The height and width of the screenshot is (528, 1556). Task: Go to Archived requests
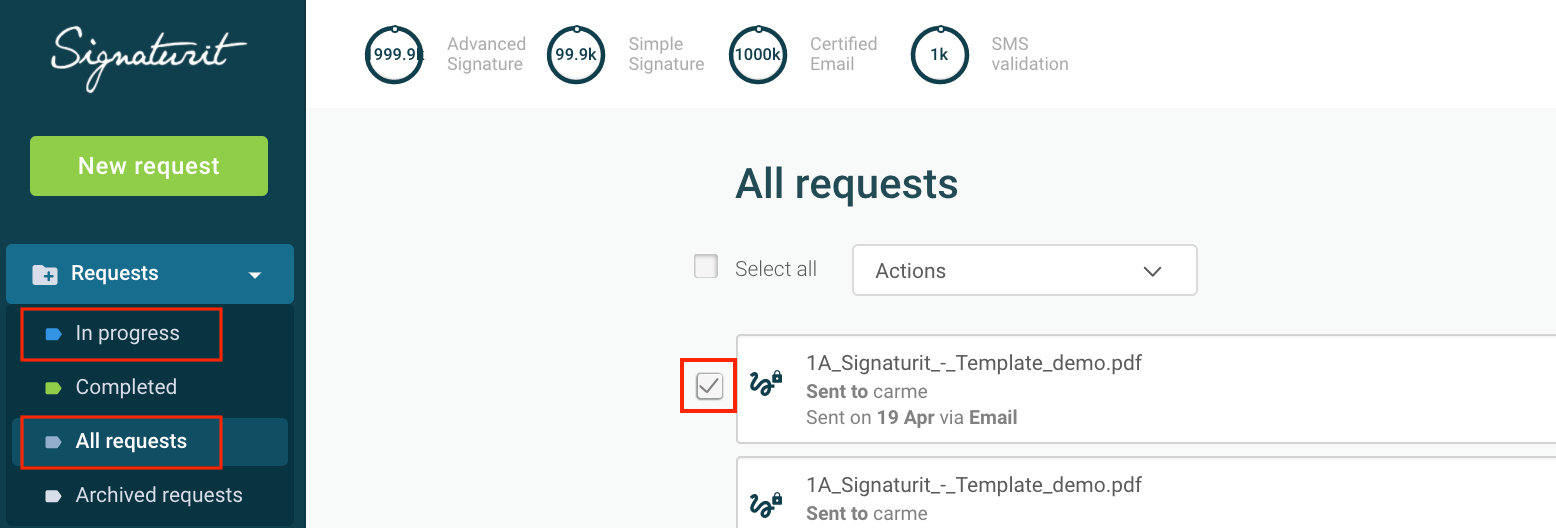159,495
